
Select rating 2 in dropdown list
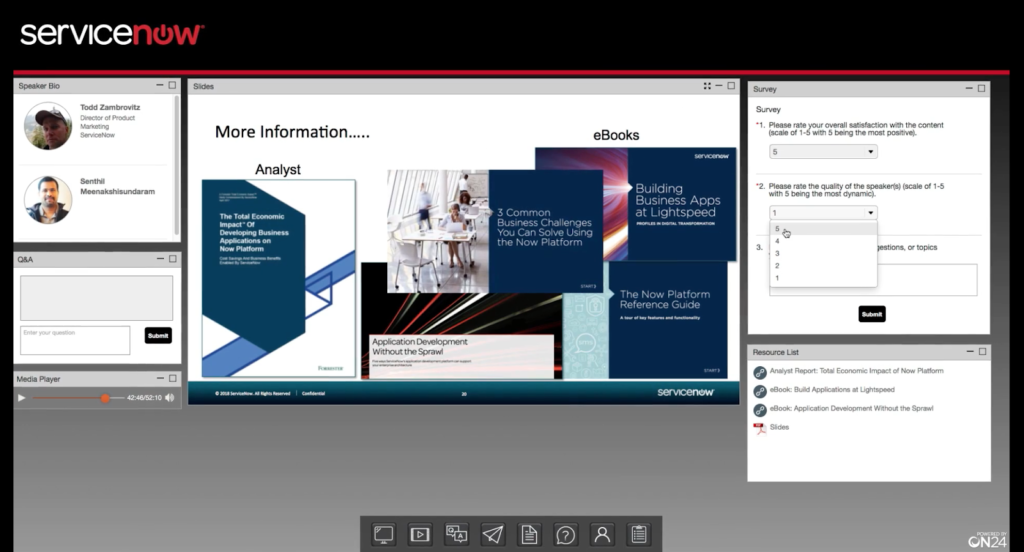coord(823,266)
